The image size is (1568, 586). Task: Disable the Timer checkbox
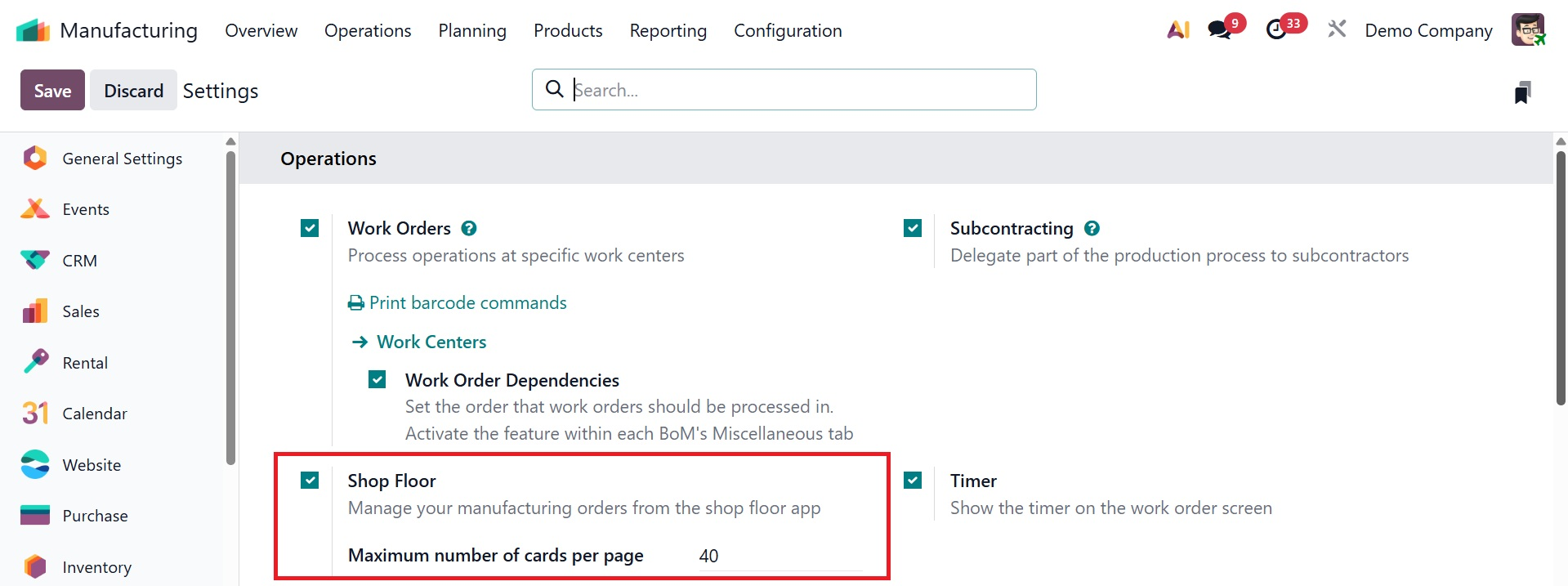913,481
